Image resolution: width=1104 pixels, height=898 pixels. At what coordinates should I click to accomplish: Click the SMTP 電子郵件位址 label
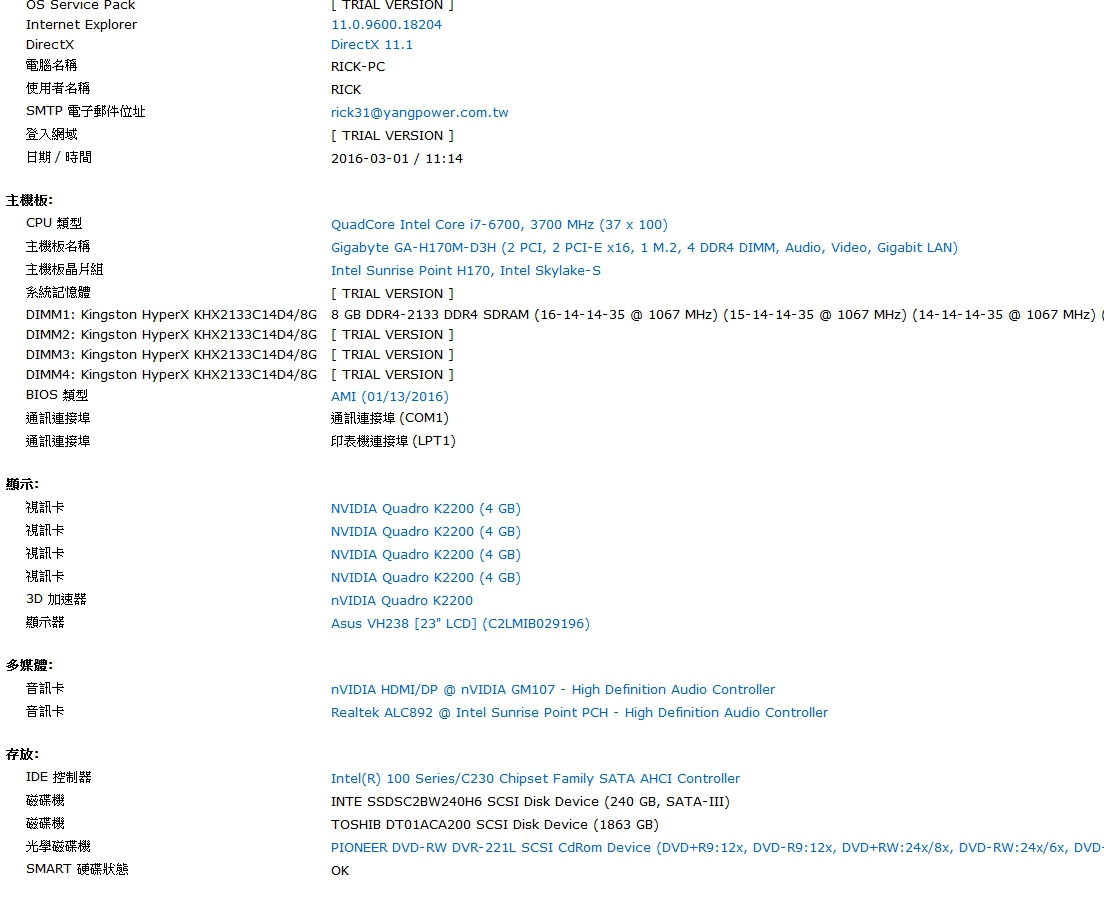click(x=85, y=111)
